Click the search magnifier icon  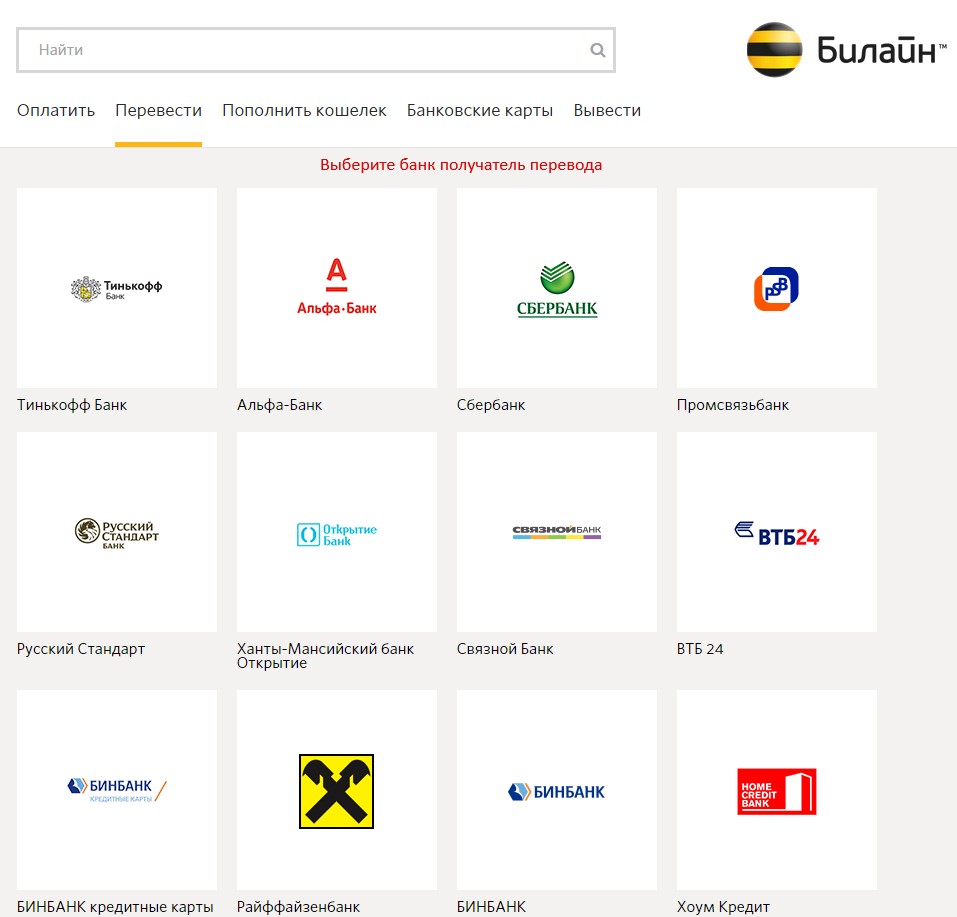point(598,50)
